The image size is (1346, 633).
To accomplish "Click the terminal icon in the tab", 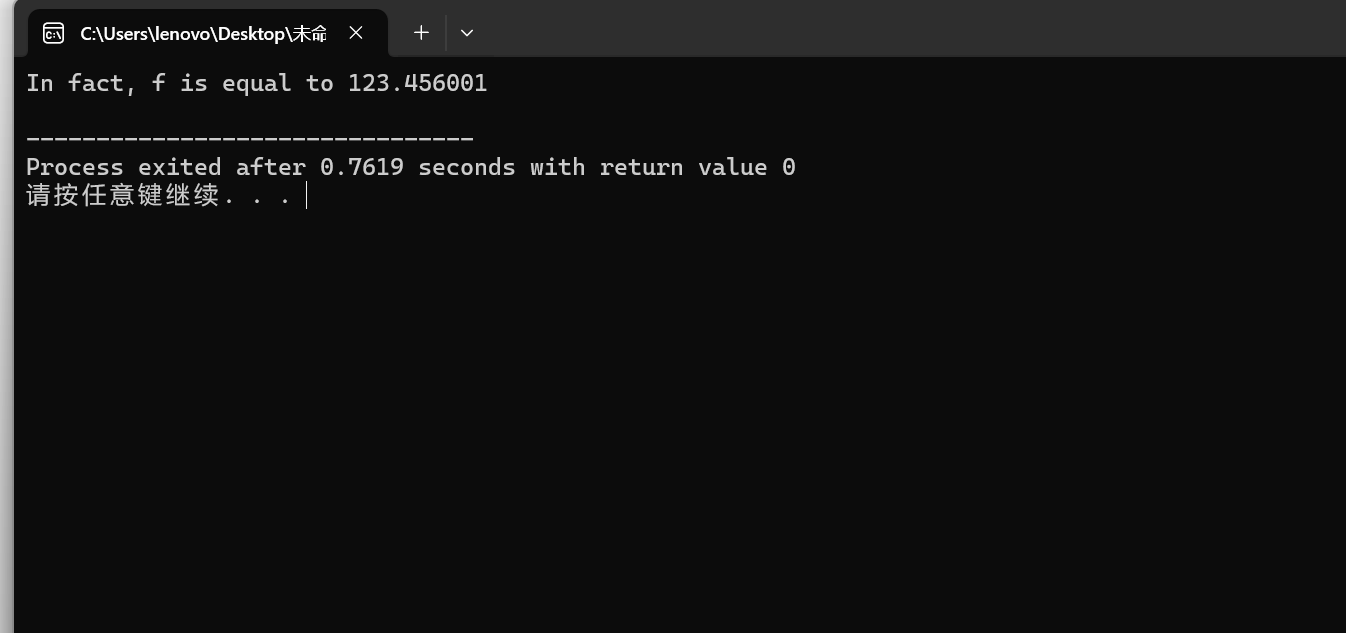I will pyautogui.click(x=53, y=33).
